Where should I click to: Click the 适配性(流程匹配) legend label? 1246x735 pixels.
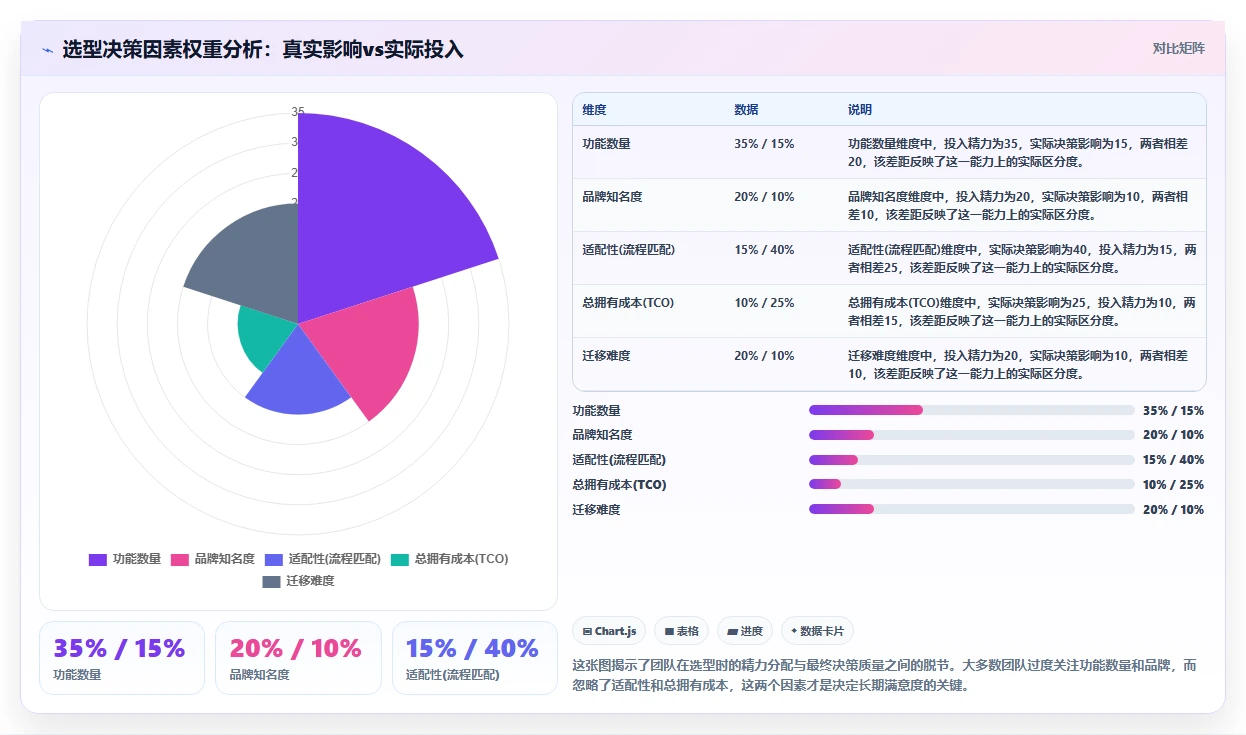(x=334, y=559)
